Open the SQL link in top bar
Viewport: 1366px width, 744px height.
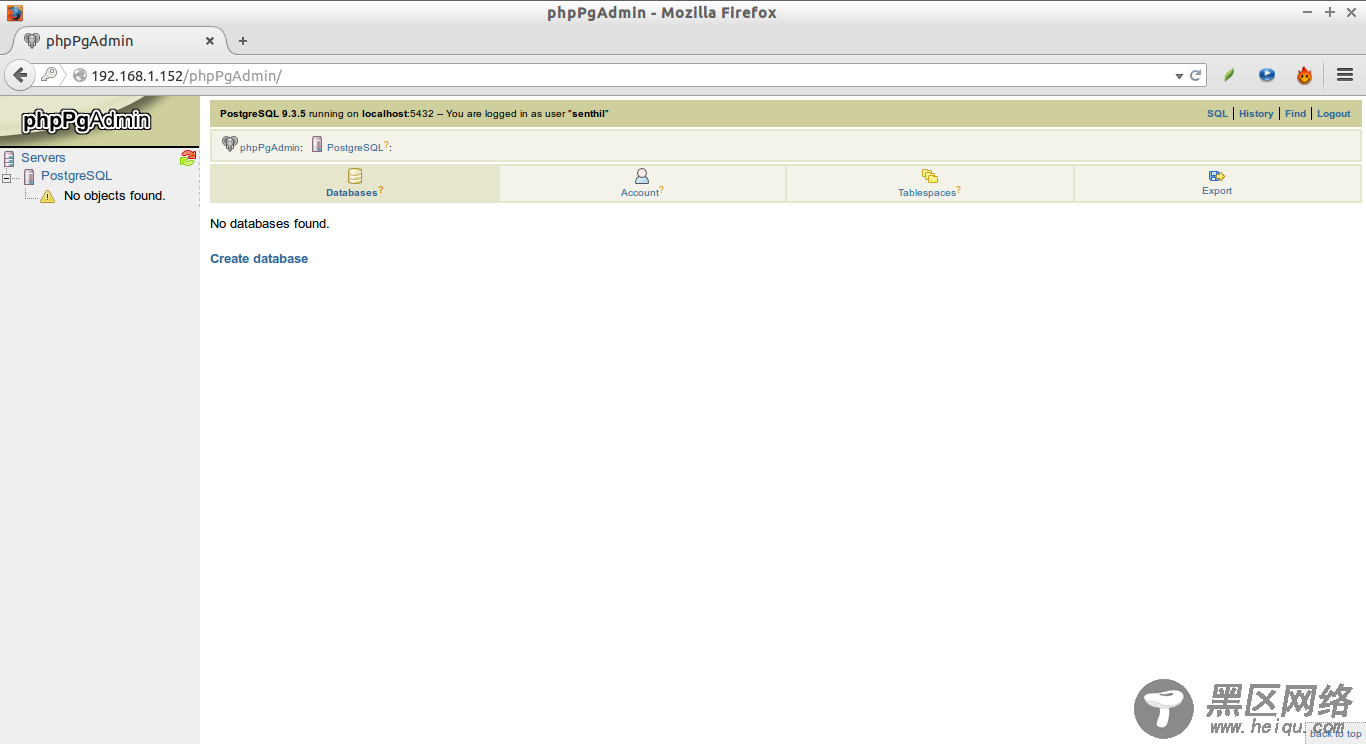1217,114
